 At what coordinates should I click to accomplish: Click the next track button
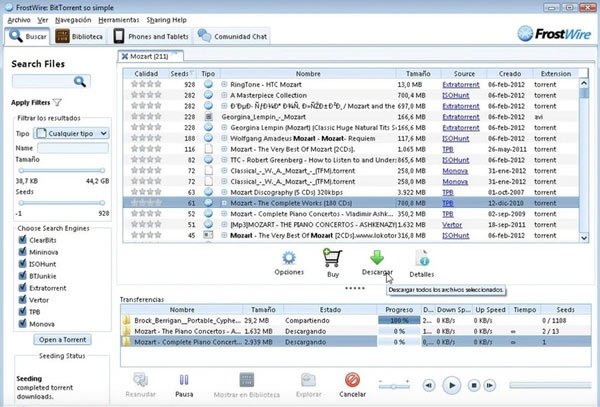tap(490, 385)
